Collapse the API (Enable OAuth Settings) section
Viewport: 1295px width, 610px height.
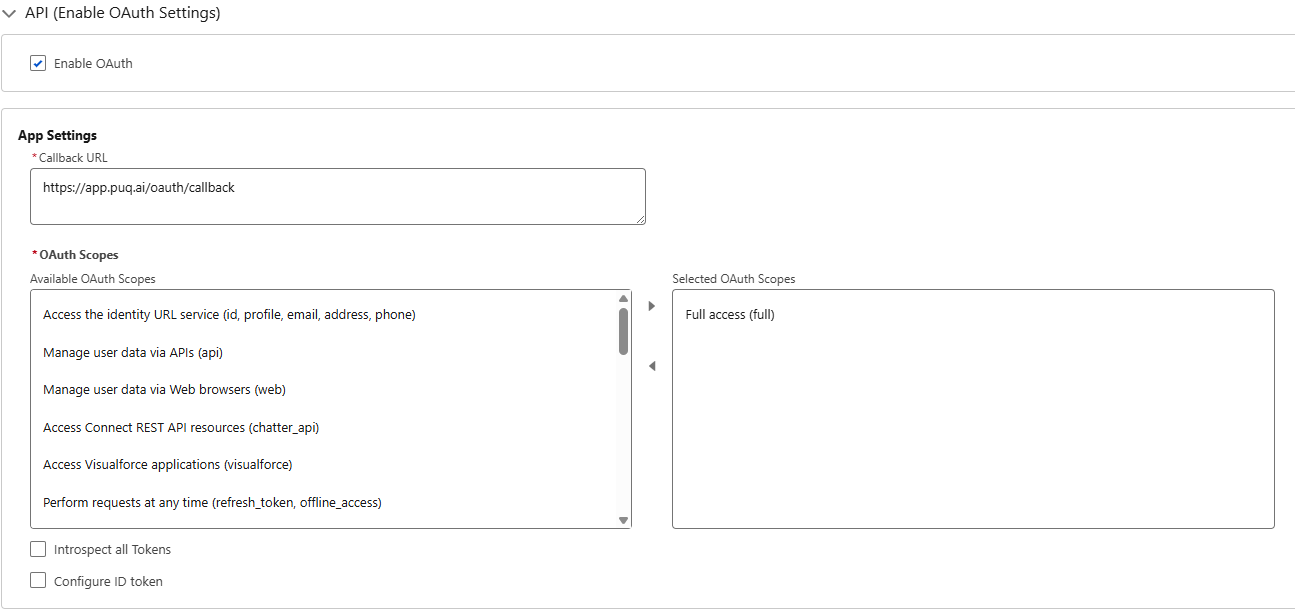pos(9,13)
